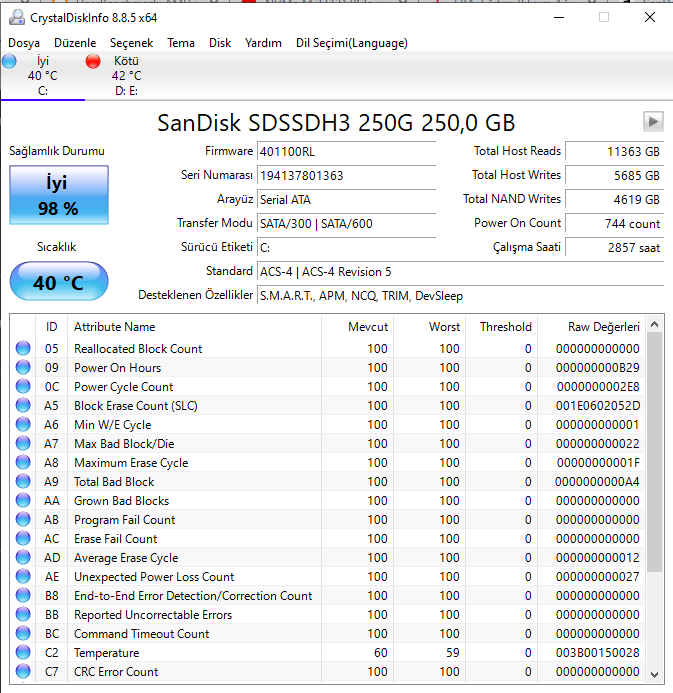Viewport: 673px width, 693px height.
Task: Click the Desteklenen Özellikler field
Action: pos(460,295)
